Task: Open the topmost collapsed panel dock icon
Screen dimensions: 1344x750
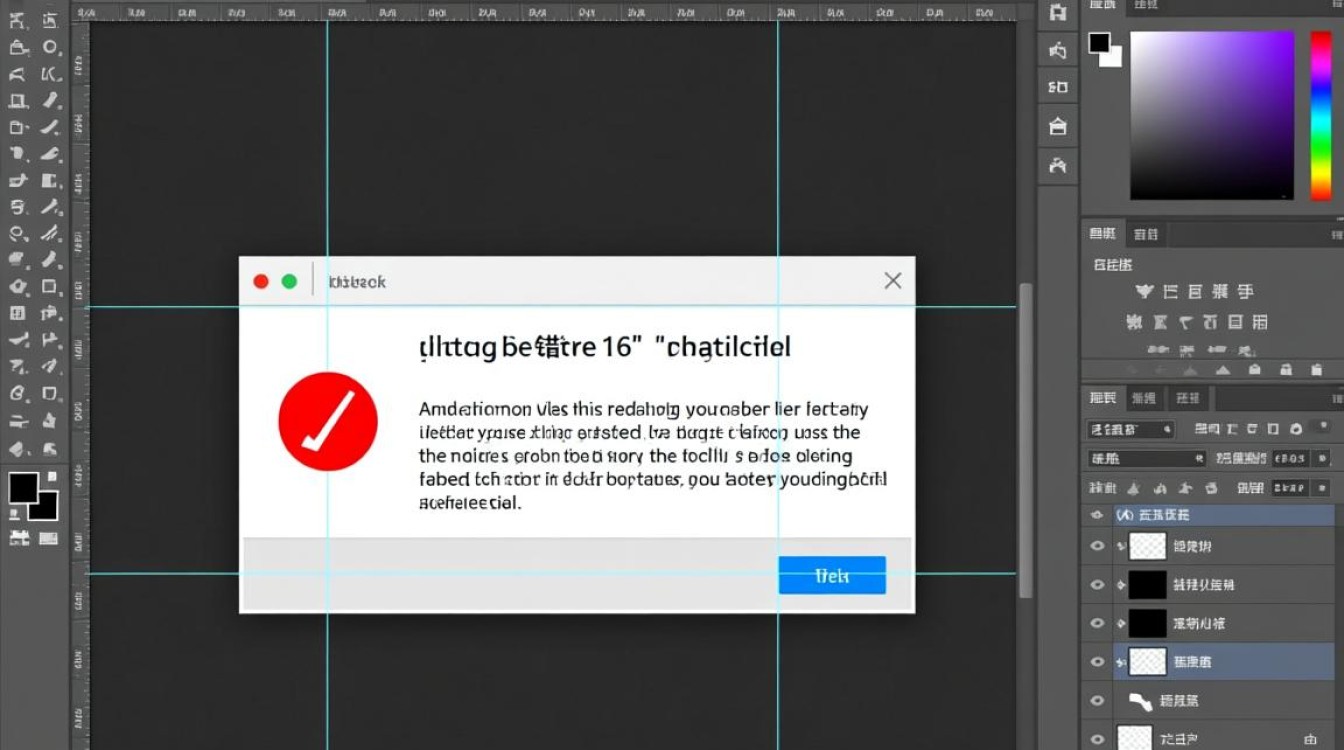Action: click(x=1057, y=12)
